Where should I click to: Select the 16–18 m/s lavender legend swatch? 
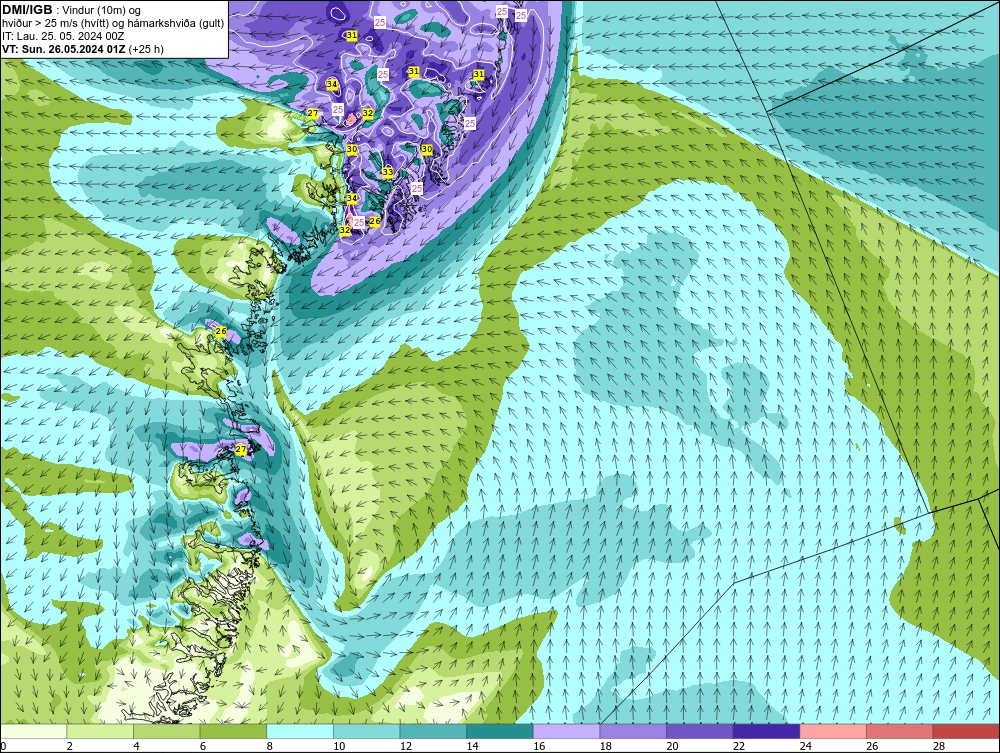[x=566, y=731]
